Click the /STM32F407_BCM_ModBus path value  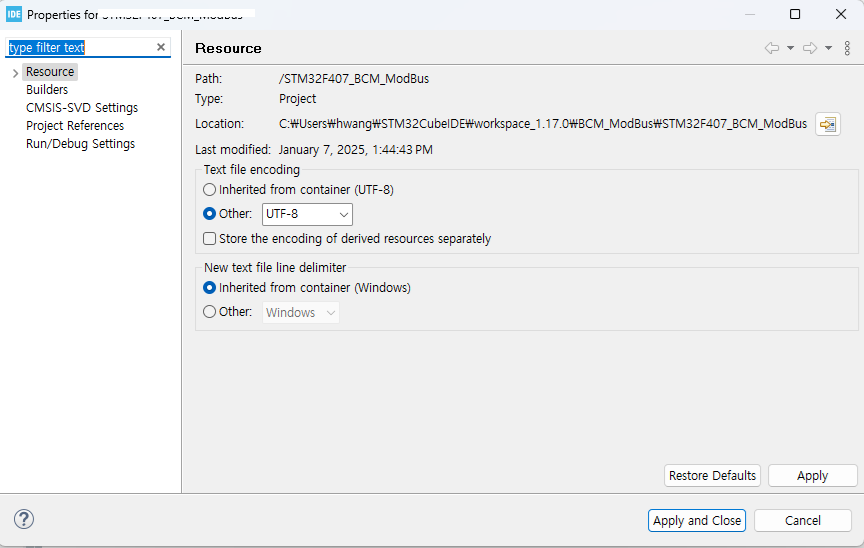click(354, 79)
